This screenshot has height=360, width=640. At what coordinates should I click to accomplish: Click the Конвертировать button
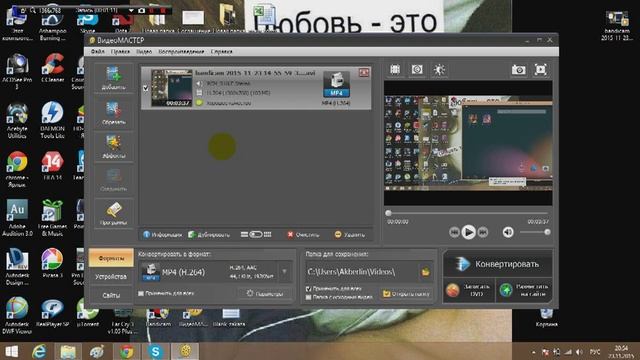pyautogui.click(x=498, y=264)
